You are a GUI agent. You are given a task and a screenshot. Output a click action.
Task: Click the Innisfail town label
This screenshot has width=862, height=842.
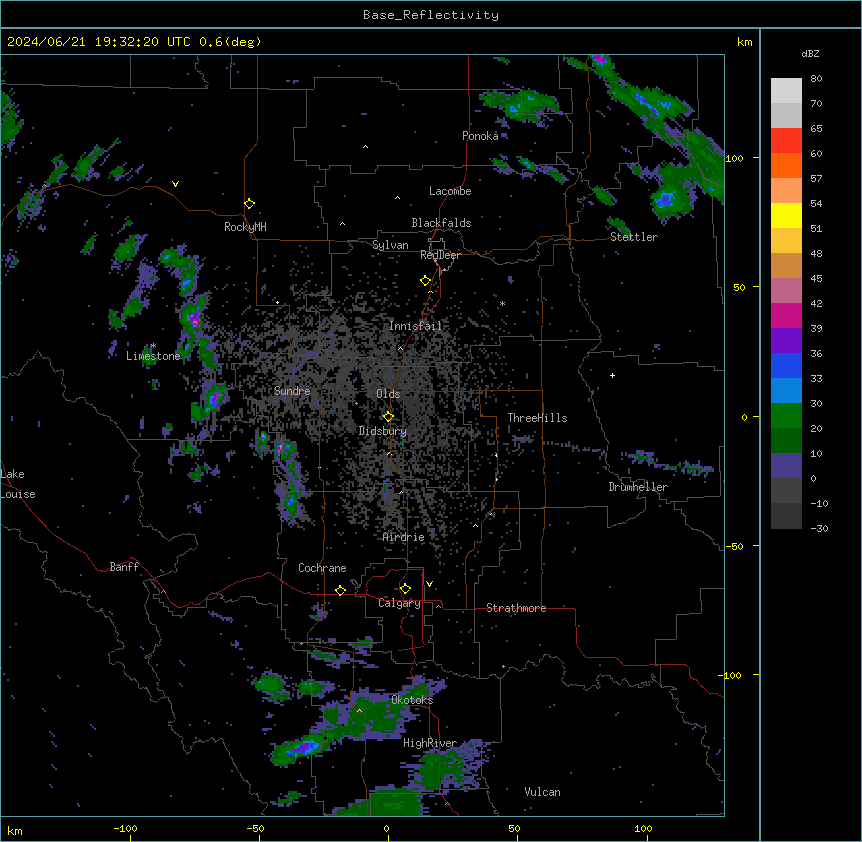(415, 326)
